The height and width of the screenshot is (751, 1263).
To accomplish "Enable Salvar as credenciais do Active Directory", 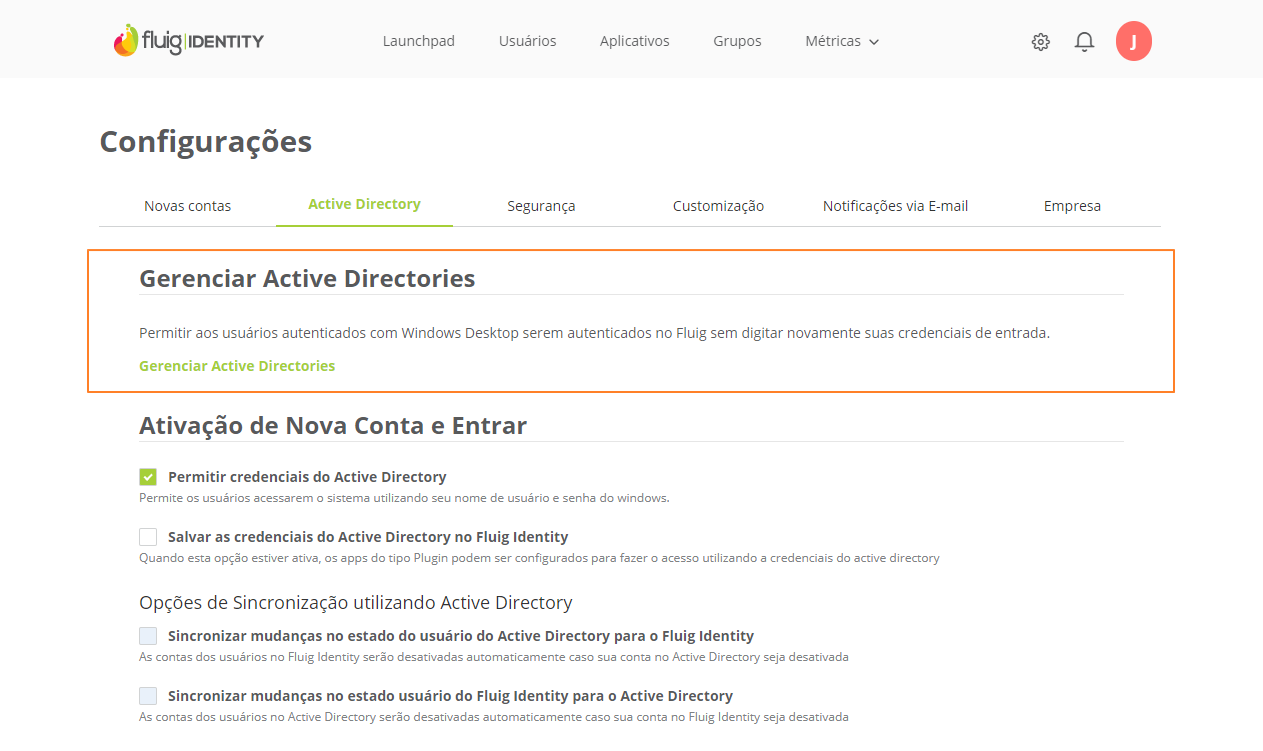I will [x=148, y=537].
